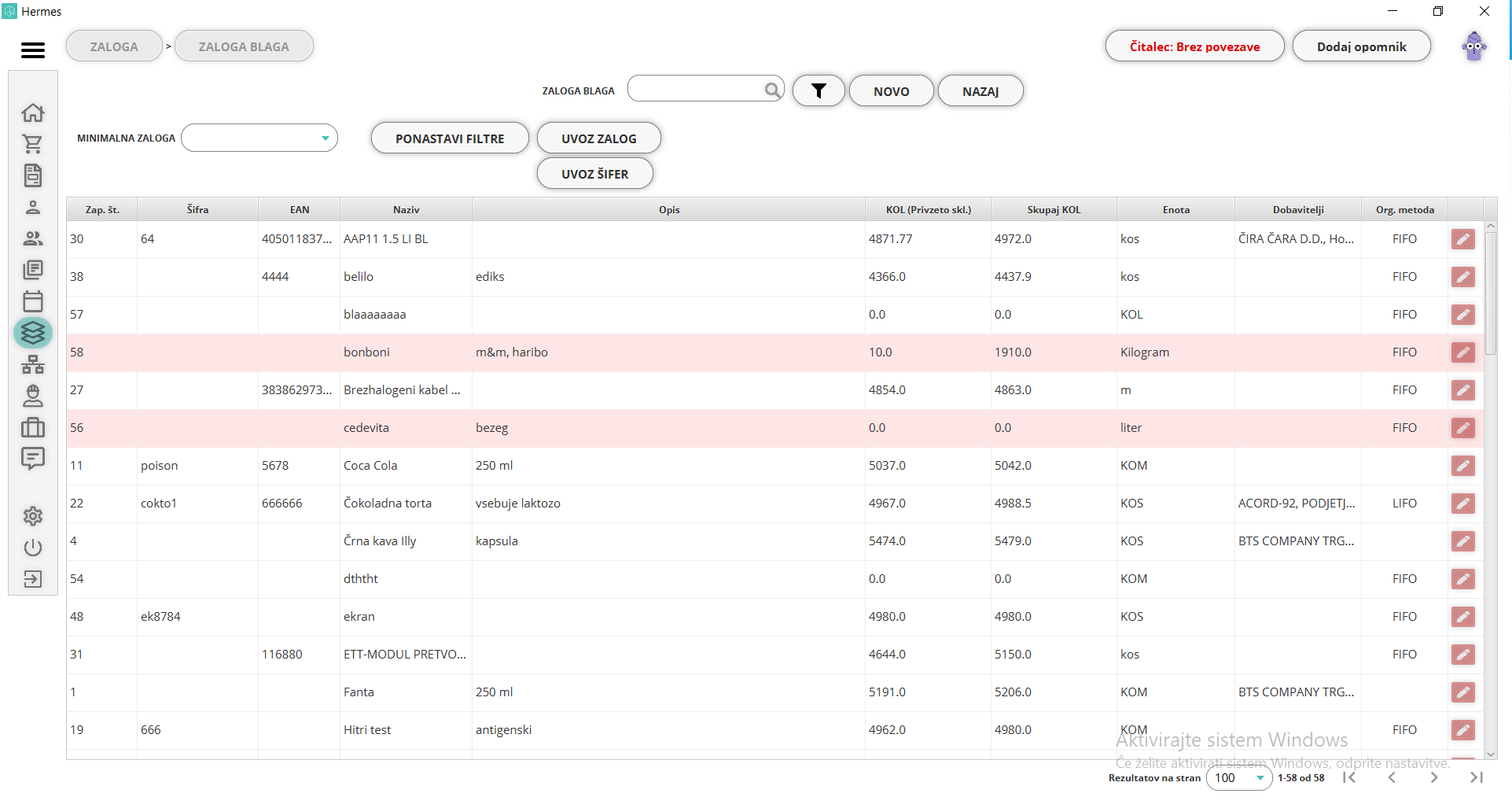
Task: Go to last results page
Action: [x=1477, y=777]
